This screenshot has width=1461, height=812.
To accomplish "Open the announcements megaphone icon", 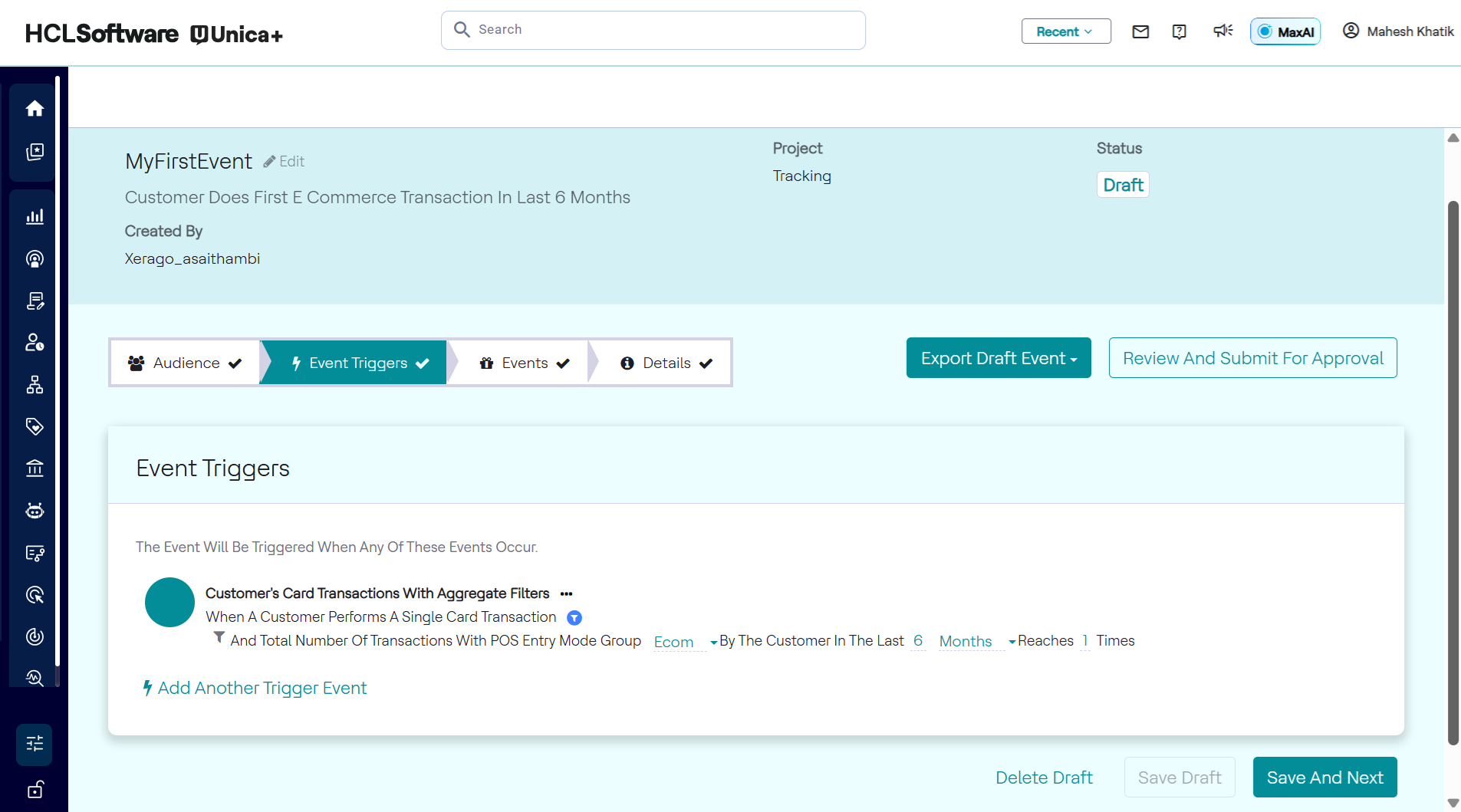I will (1222, 31).
